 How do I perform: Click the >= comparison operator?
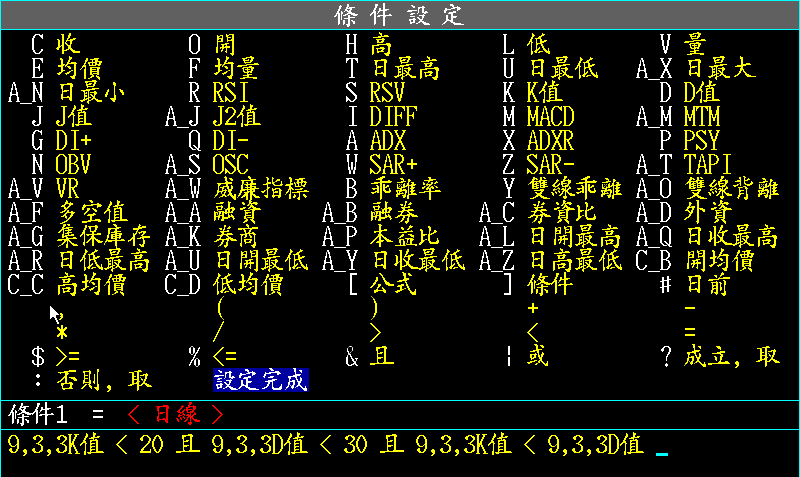[68, 356]
